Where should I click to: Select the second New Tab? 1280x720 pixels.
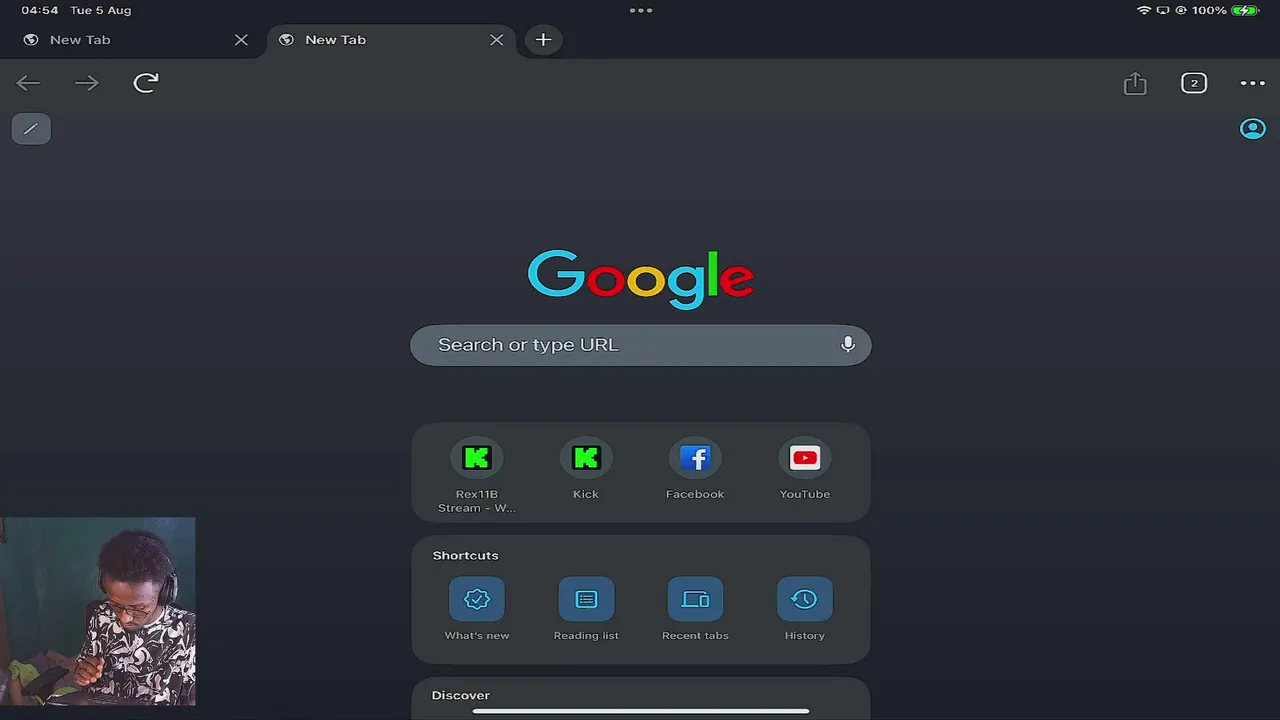[x=391, y=40]
